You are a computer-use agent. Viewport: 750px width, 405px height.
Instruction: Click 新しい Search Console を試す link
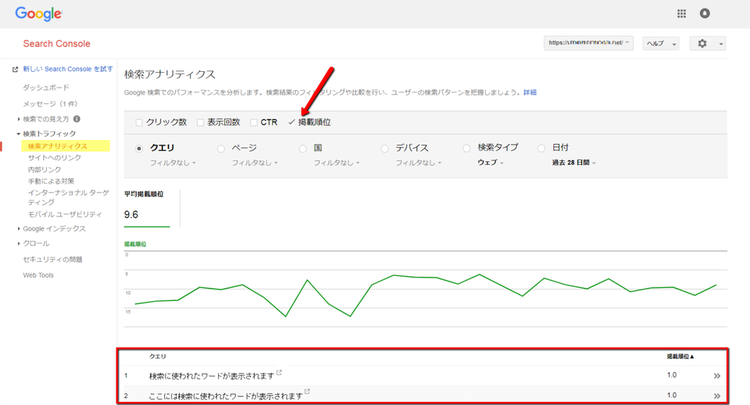pyautogui.click(x=67, y=69)
